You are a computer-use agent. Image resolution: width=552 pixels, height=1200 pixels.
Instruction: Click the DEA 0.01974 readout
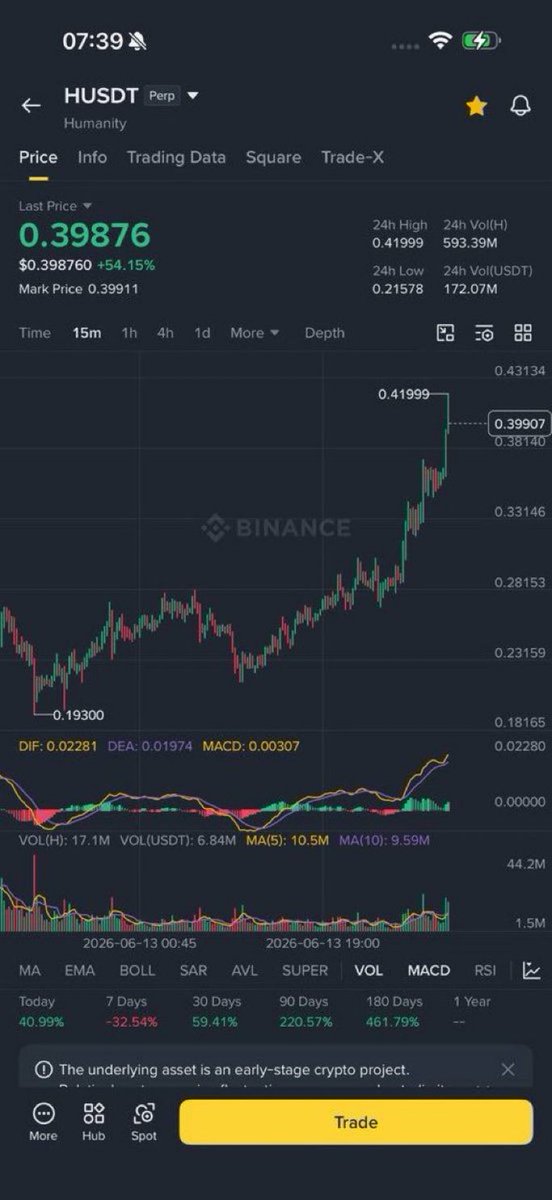pyautogui.click(x=150, y=746)
